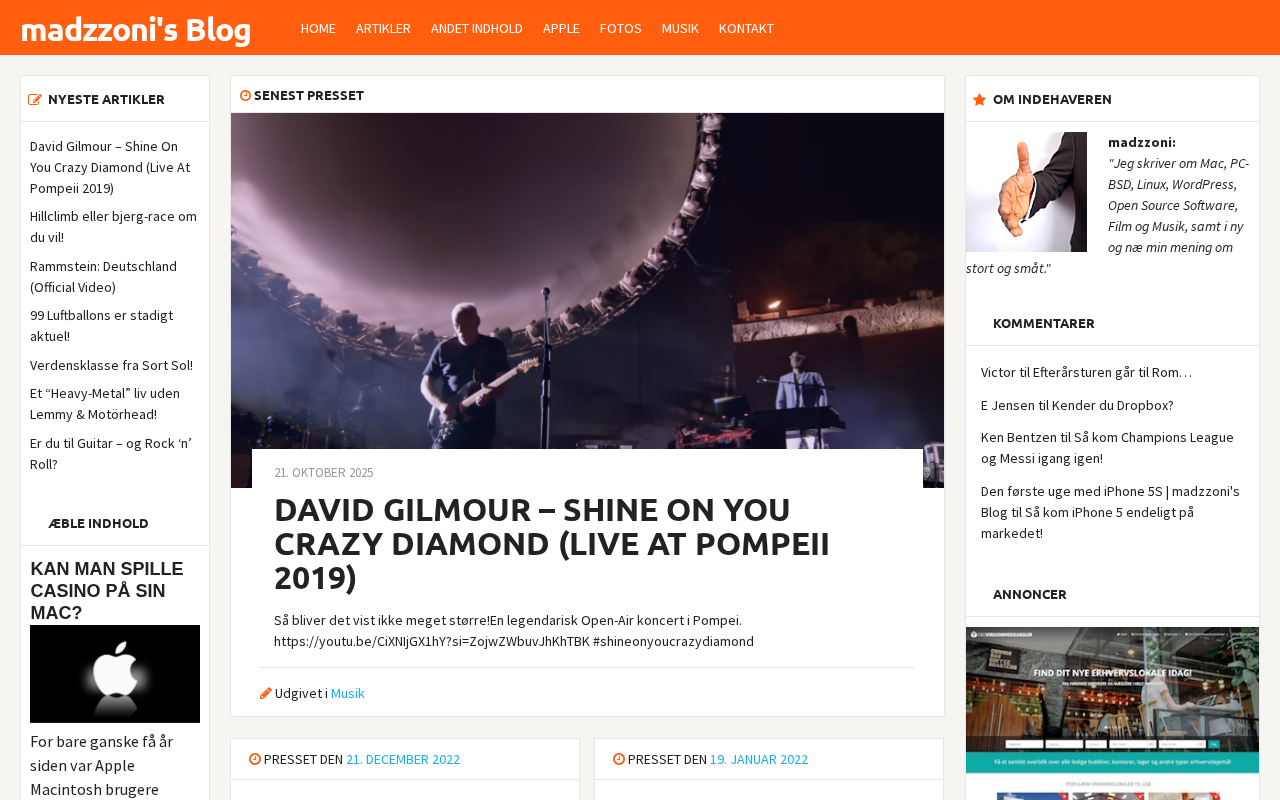Screen dimensions: 1280x800
Task: Go to the Musik navigation item
Action: 680,28
